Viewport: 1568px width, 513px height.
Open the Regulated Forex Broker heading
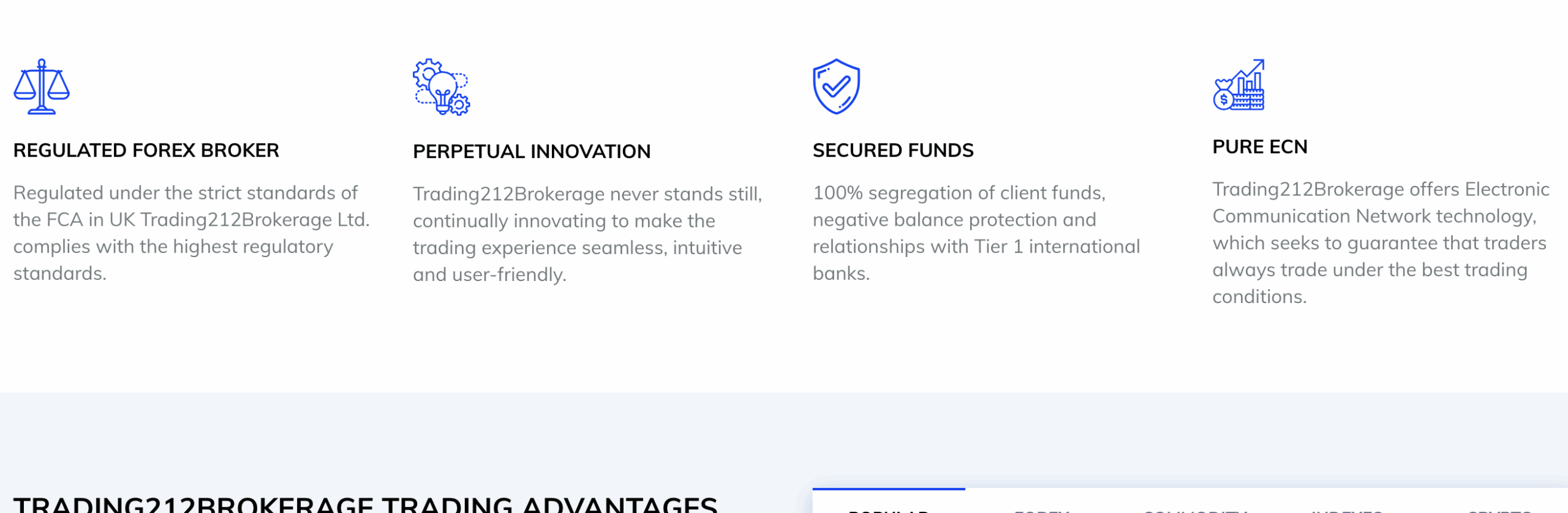point(146,151)
